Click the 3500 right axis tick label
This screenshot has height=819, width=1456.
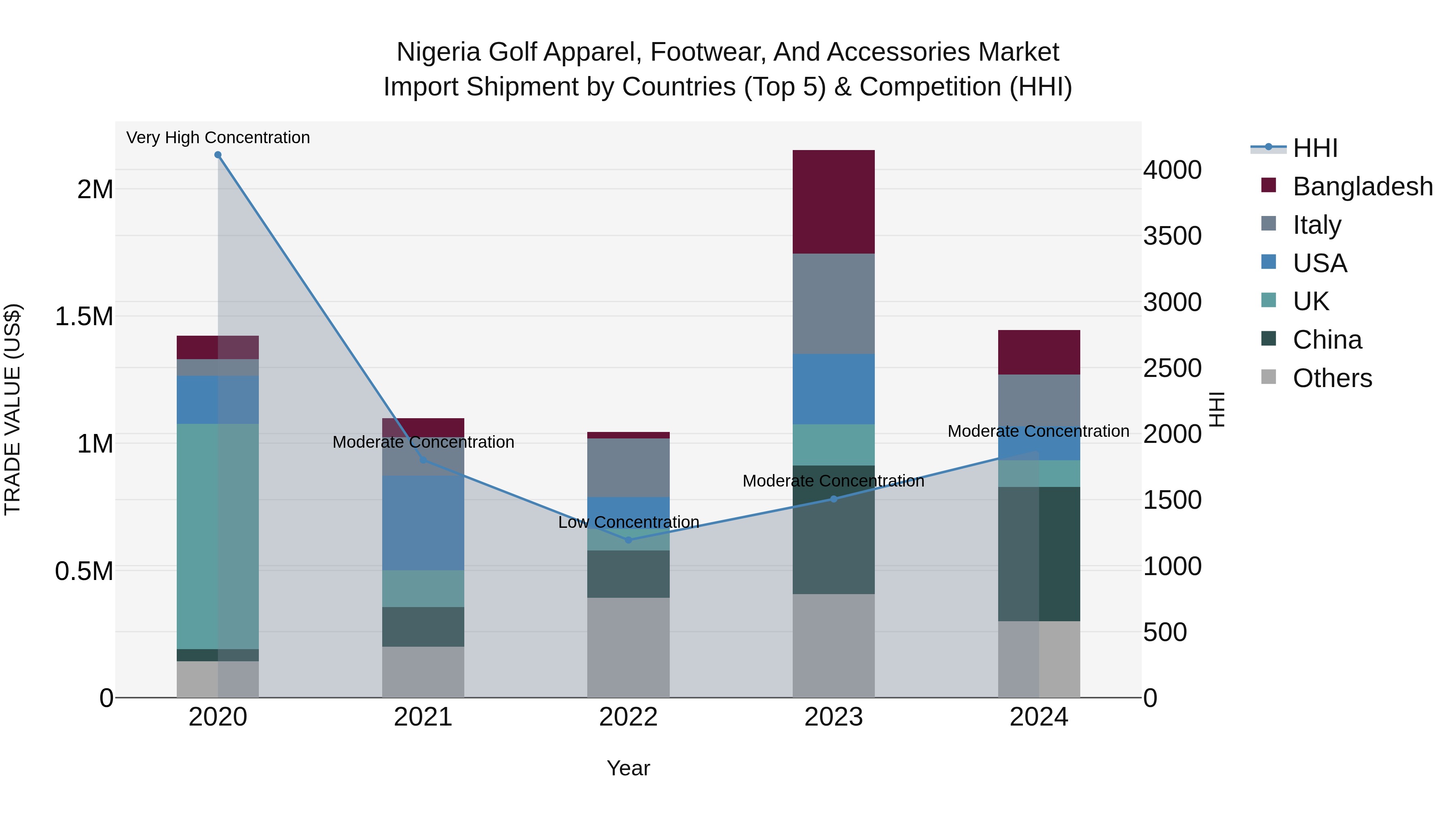[1172, 236]
